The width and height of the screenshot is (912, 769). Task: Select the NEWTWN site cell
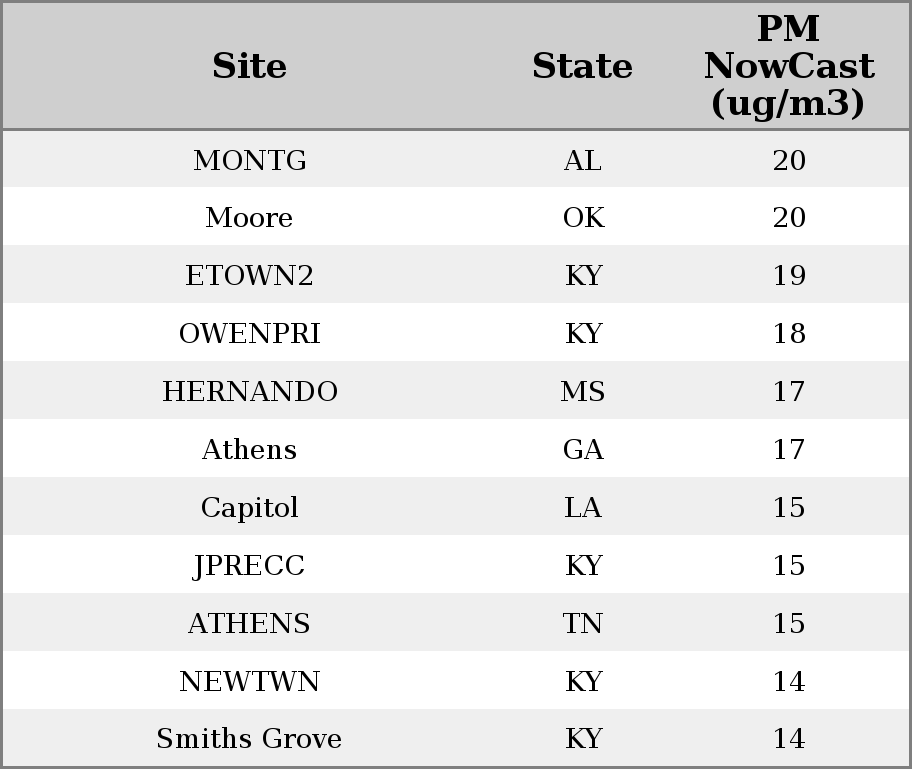(x=250, y=681)
